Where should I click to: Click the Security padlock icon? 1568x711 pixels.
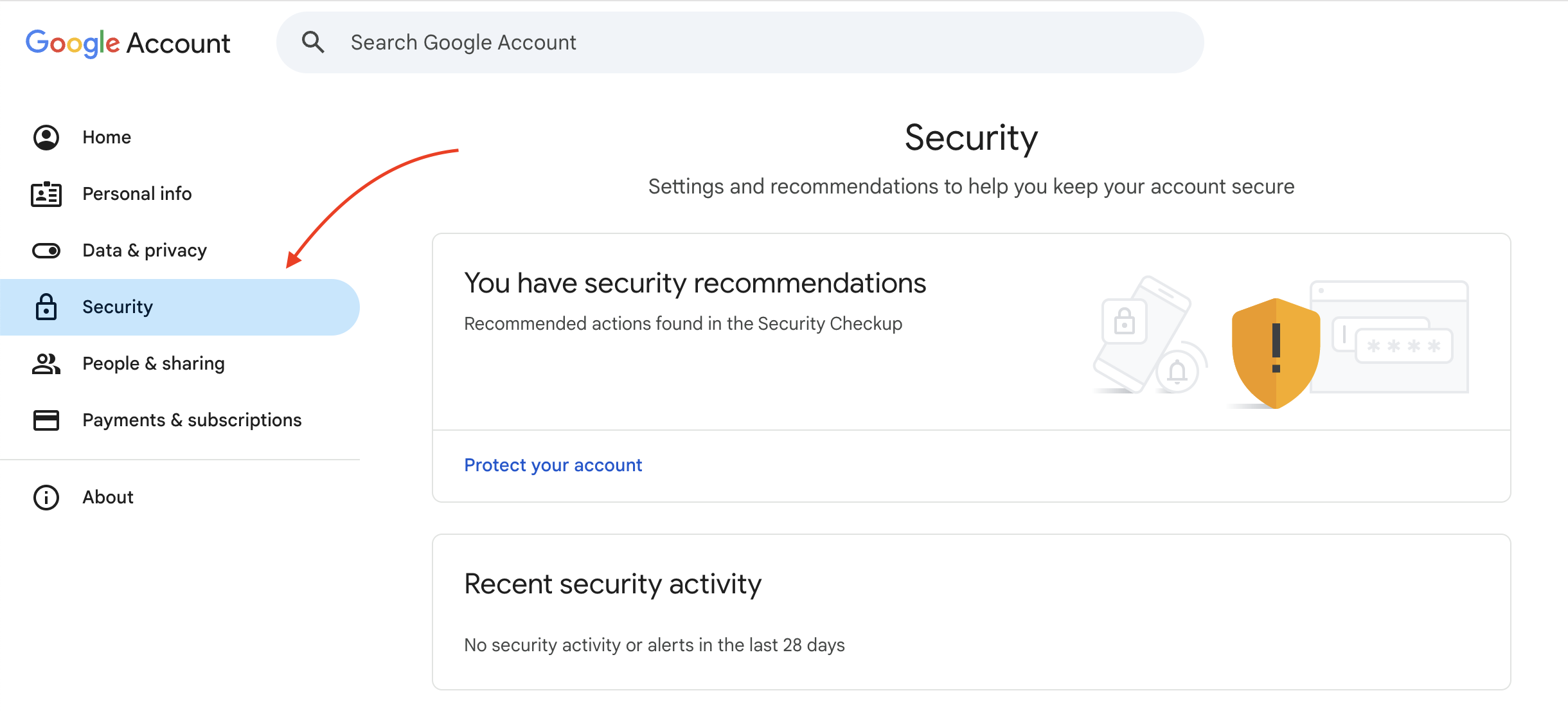[x=45, y=307]
